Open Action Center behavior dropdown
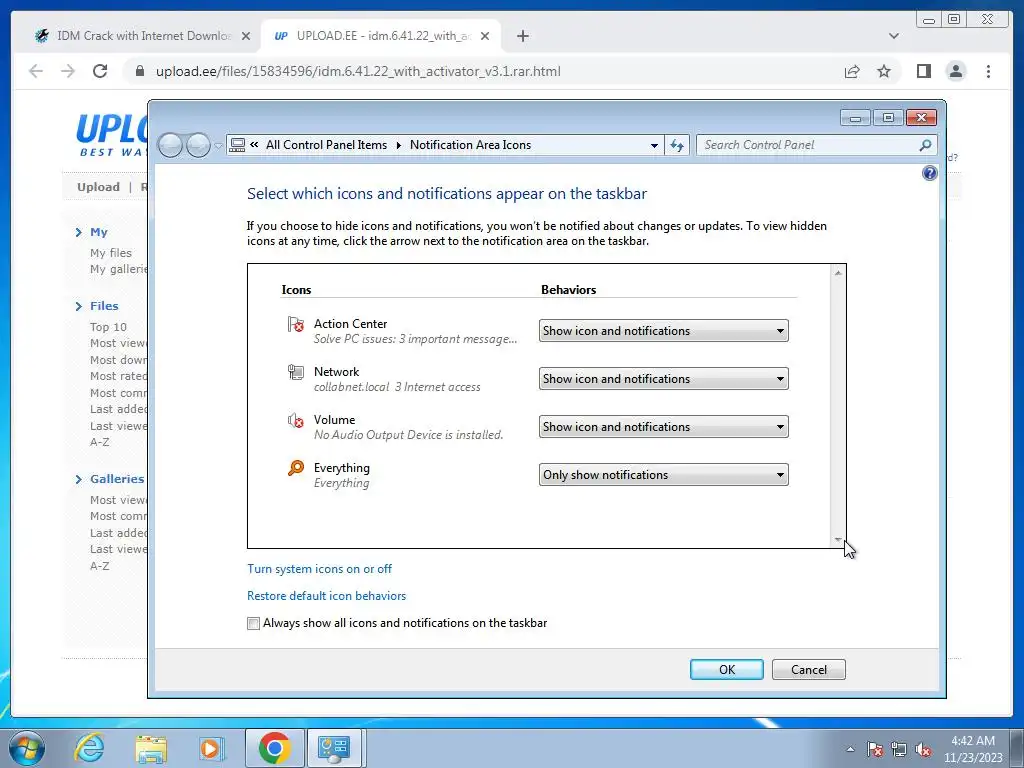This screenshot has width=1024, height=768. click(x=664, y=330)
